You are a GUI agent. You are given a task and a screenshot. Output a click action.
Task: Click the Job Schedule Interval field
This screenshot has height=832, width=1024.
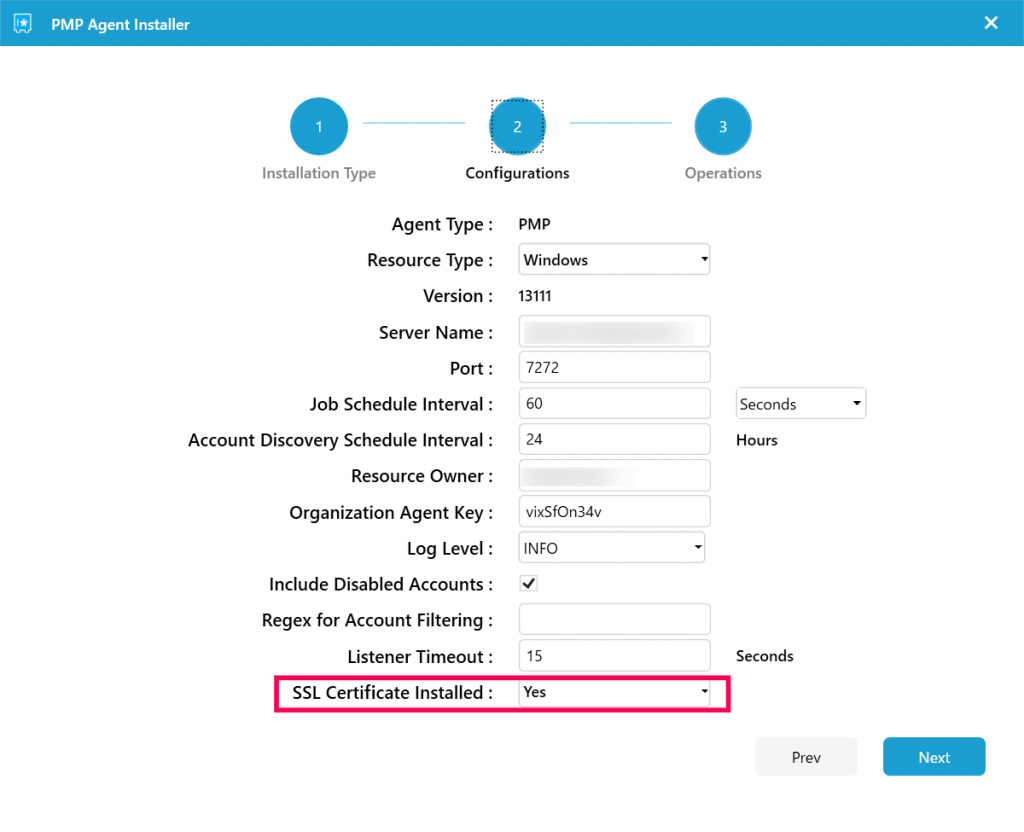pyautogui.click(x=615, y=404)
